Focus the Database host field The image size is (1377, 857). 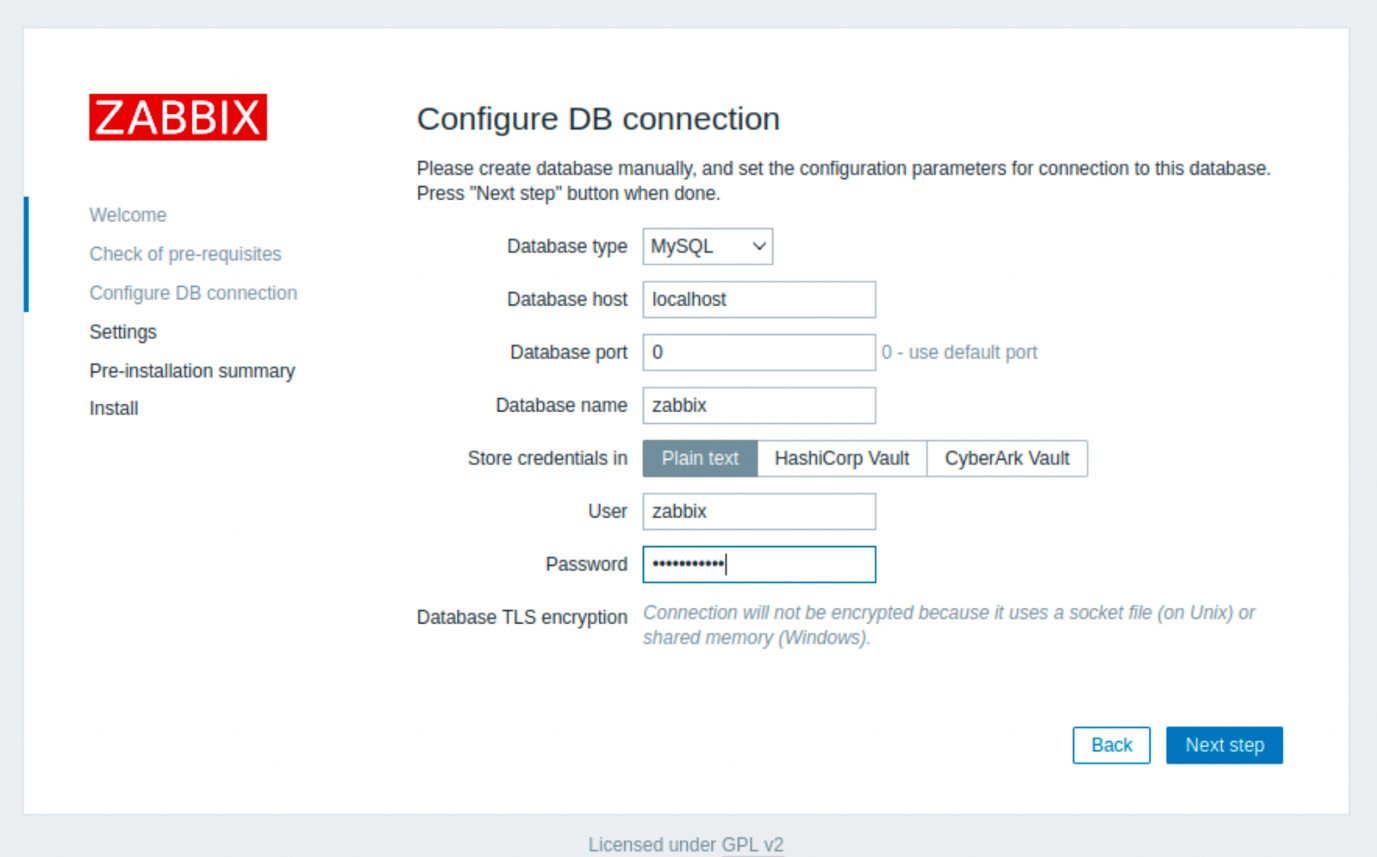click(759, 299)
